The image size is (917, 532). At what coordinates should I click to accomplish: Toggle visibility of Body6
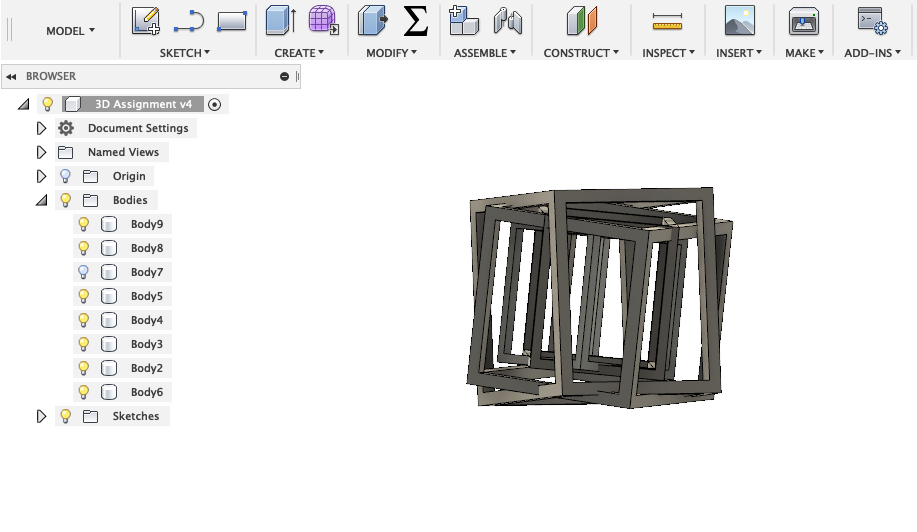[84, 392]
